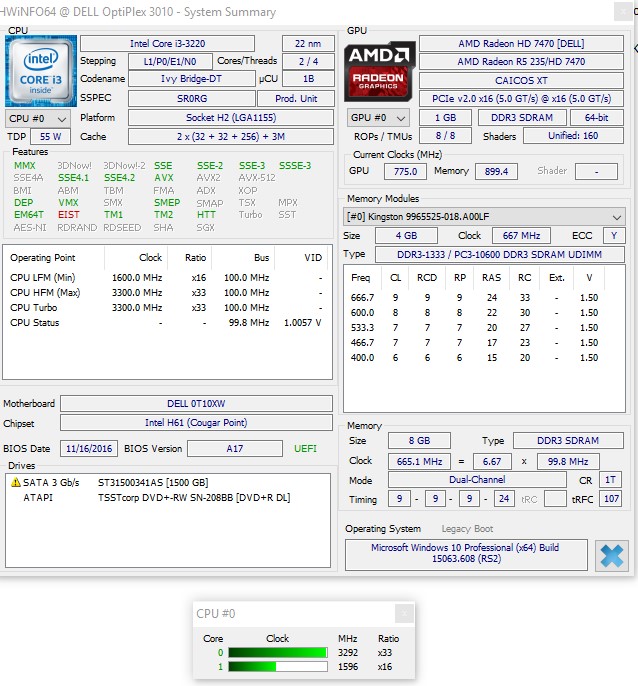
Task: Click the GPU memory clock 899.4 field
Action: (496, 172)
